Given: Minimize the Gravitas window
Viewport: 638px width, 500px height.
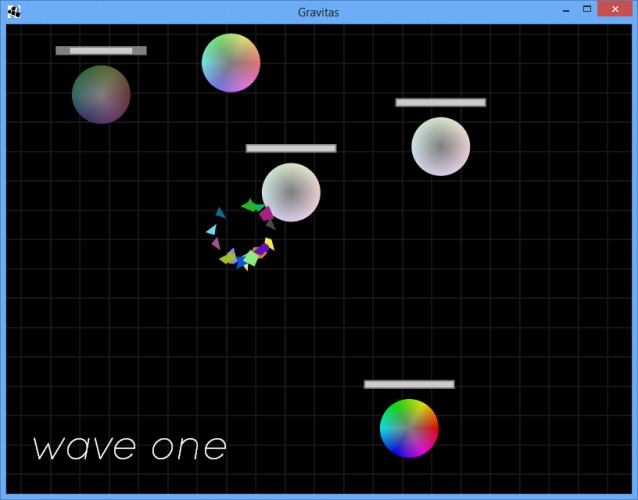Looking at the screenshot, I should point(566,9).
